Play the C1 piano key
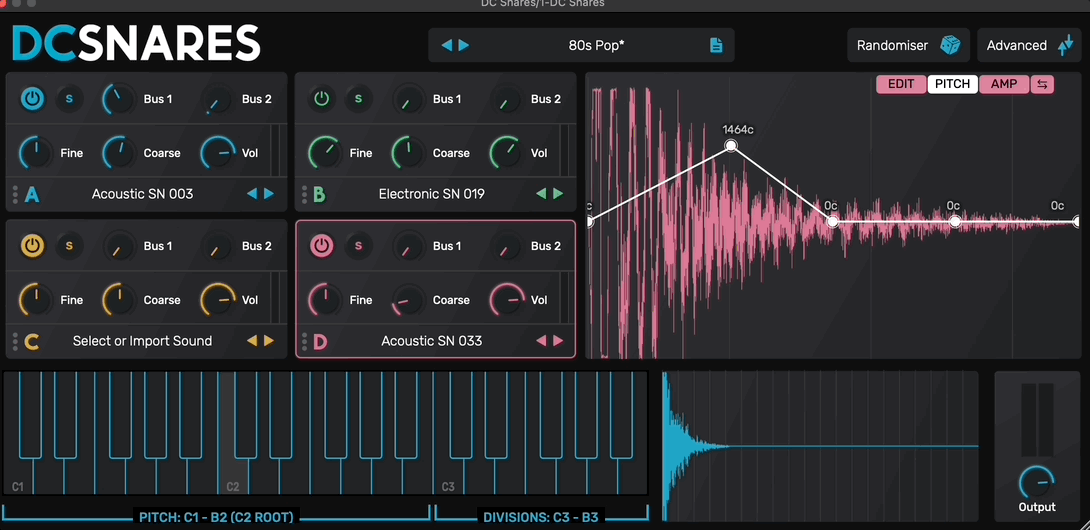 [17, 476]
